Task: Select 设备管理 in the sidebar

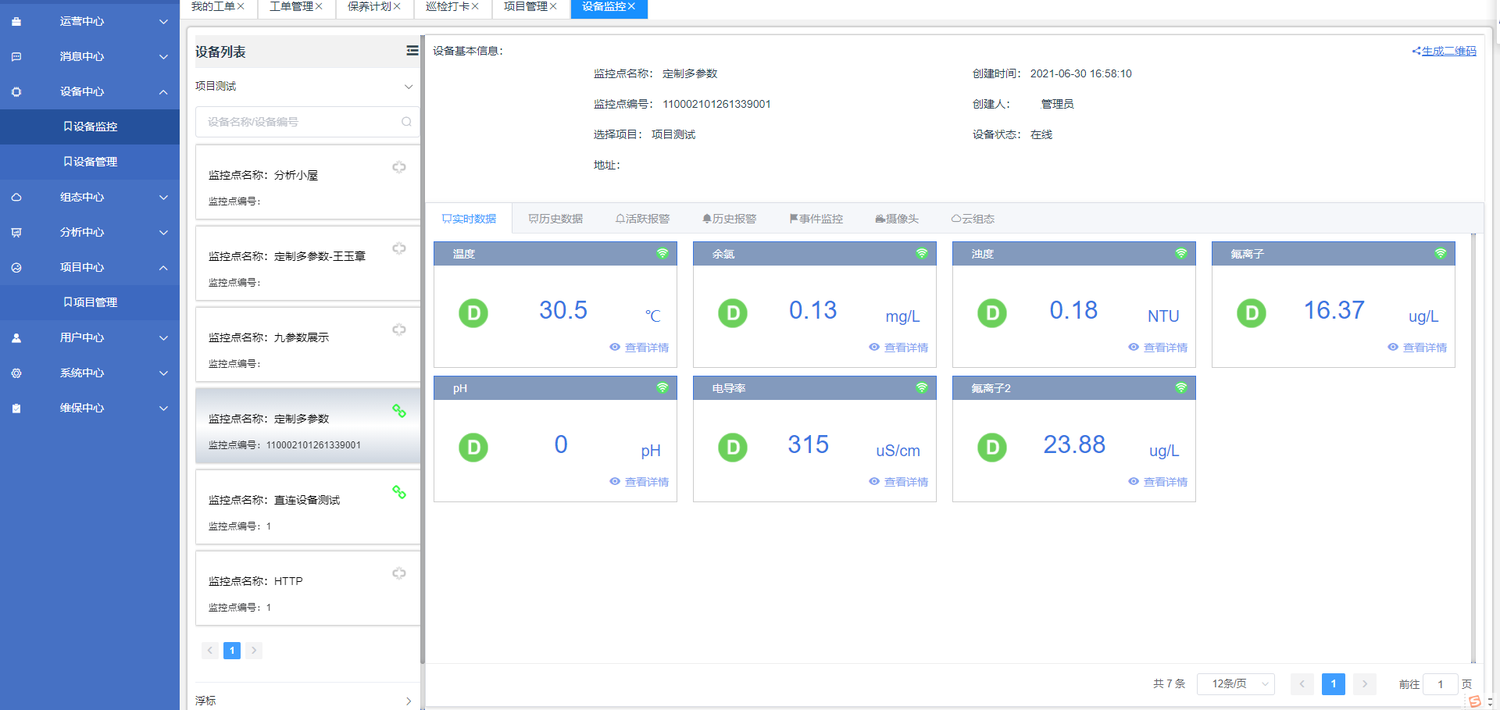Action: click(90, 162)
